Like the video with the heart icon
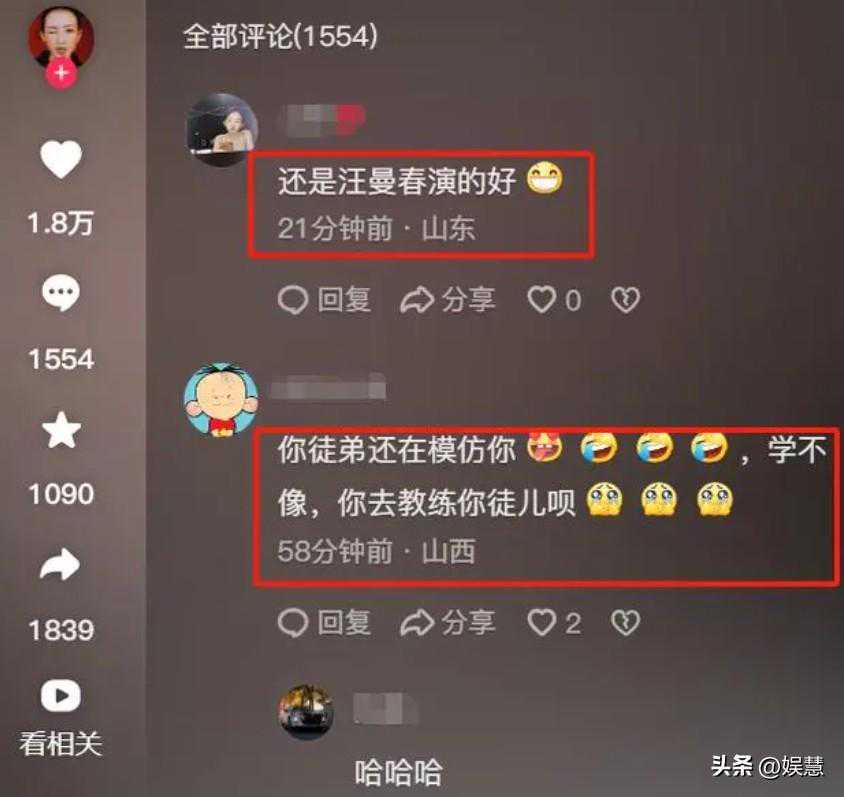The image size is (844, 797). 61,160
